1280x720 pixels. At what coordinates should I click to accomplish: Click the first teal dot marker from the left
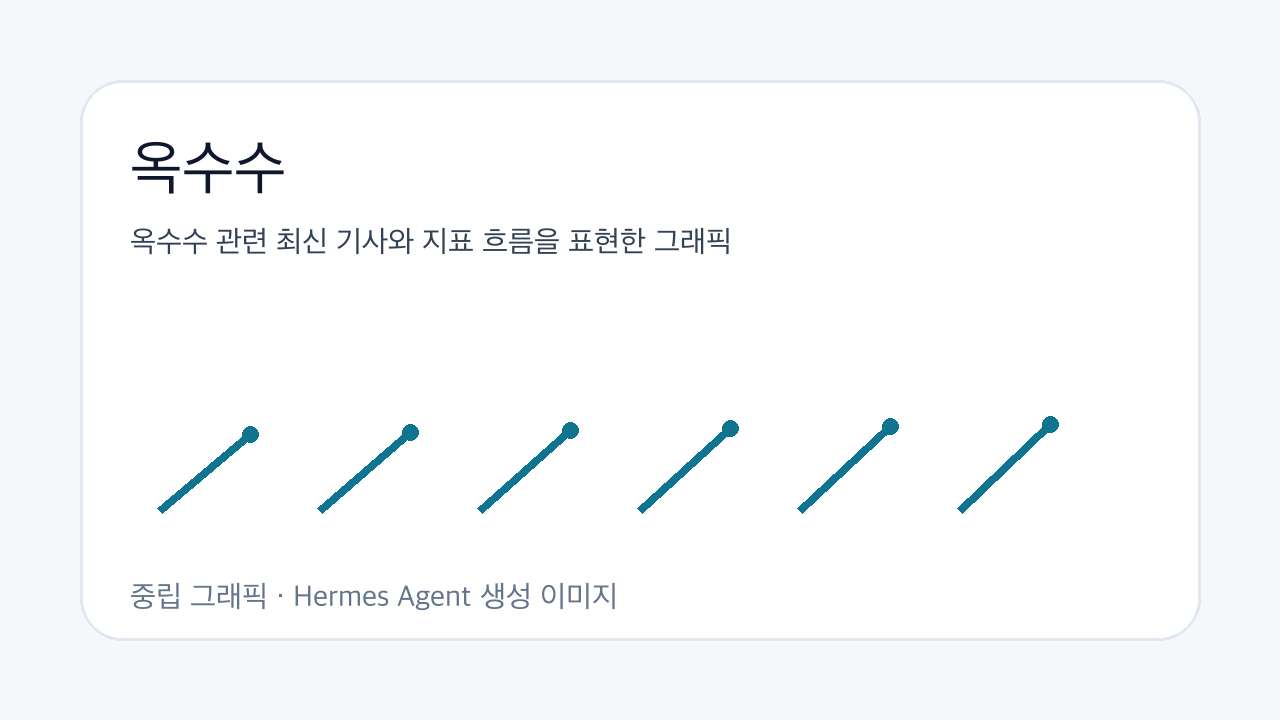pyautogui.click(x=250, y=434)
